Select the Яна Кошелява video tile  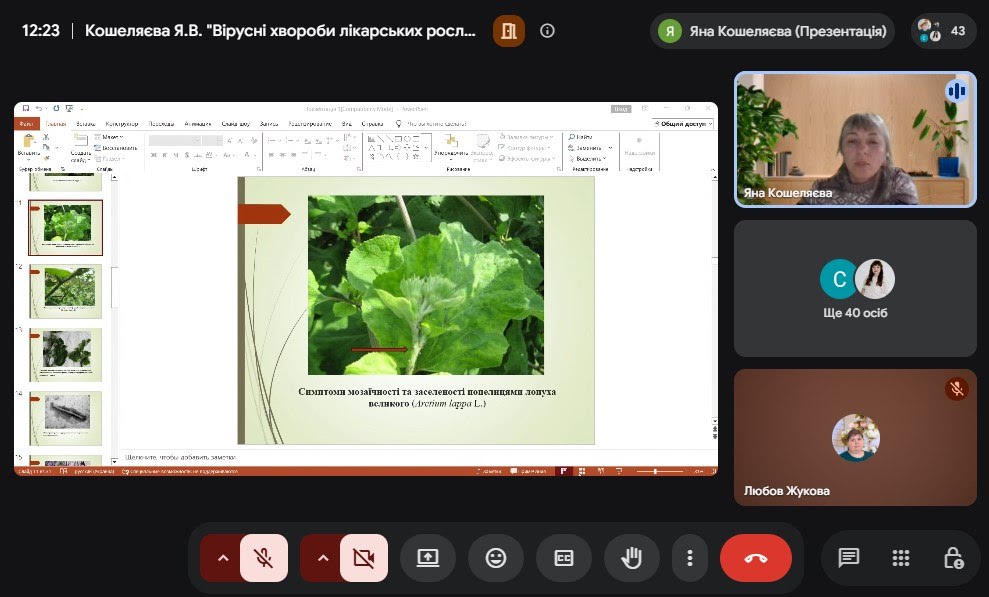[855, 139]
